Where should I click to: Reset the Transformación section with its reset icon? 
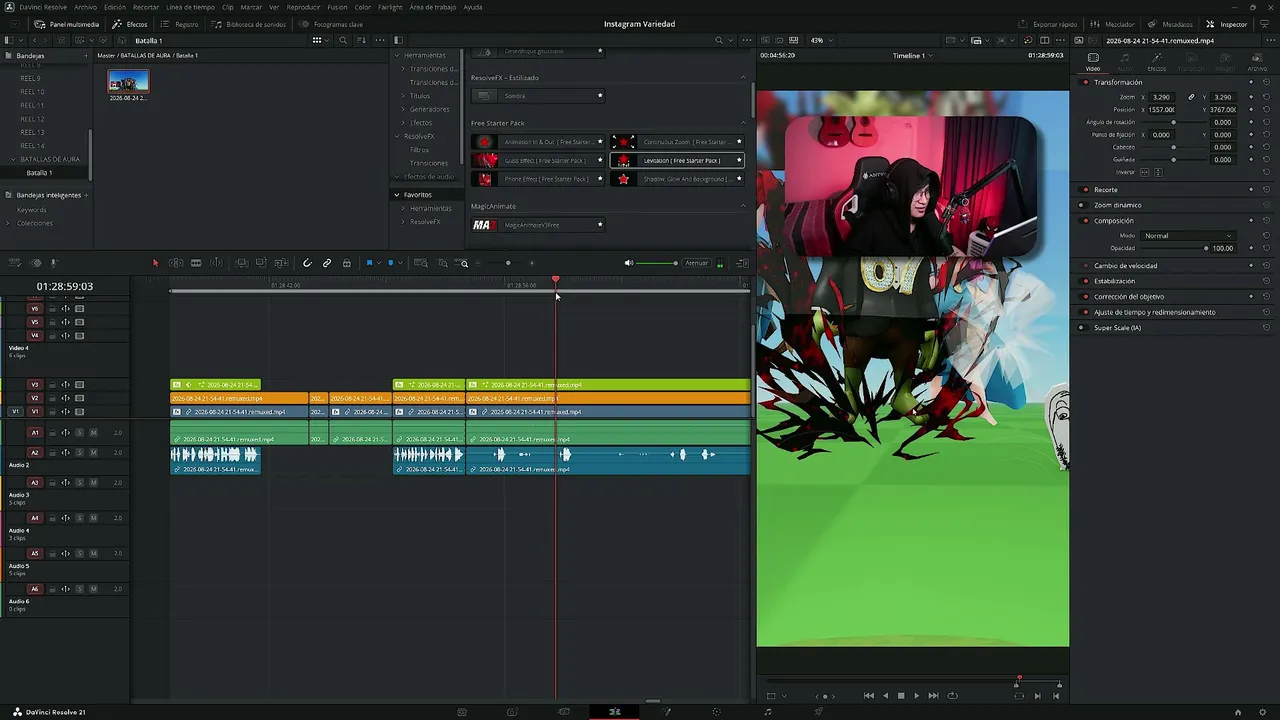pos(1266,82)
